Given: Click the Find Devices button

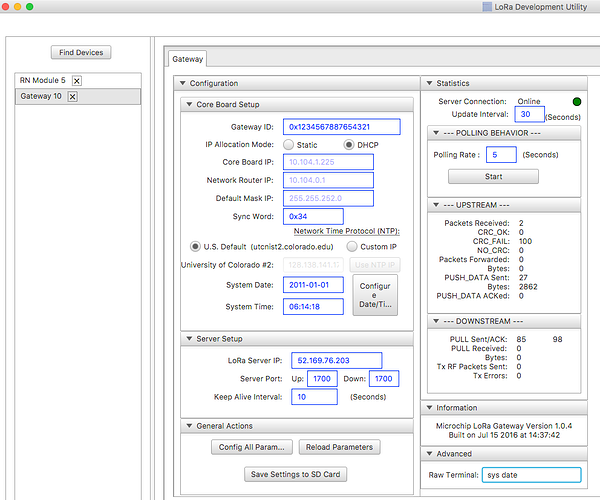Looking at the screenshot, I should (81, 52).
